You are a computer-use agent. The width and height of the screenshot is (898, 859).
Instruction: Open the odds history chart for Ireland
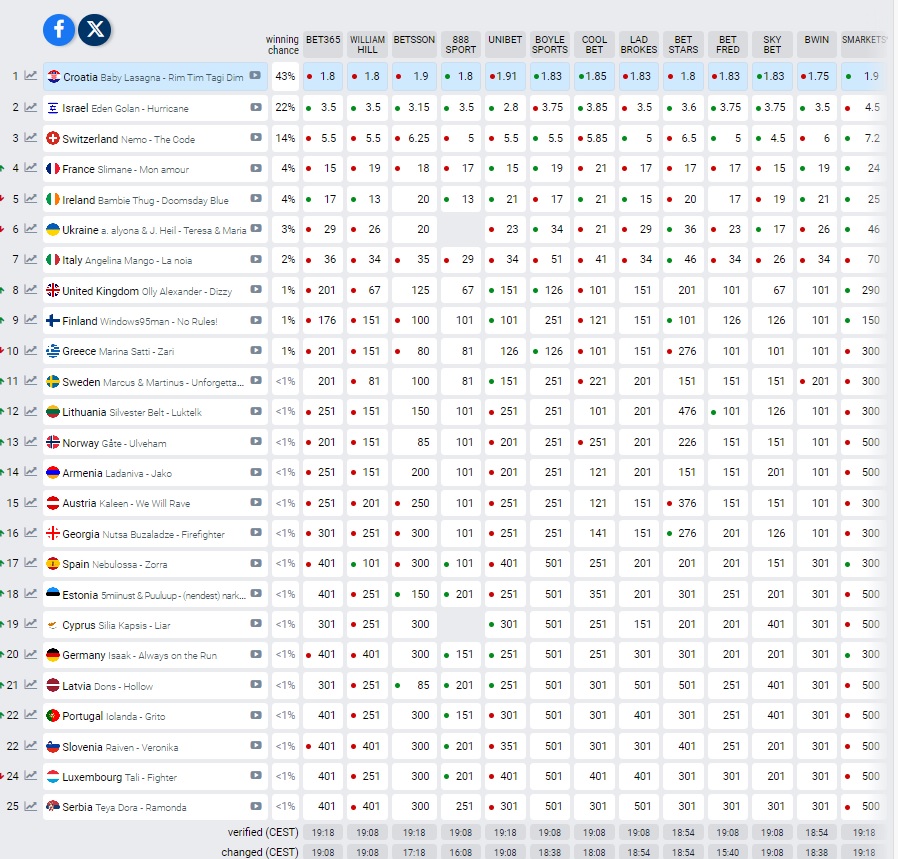(x=31, y=199)
